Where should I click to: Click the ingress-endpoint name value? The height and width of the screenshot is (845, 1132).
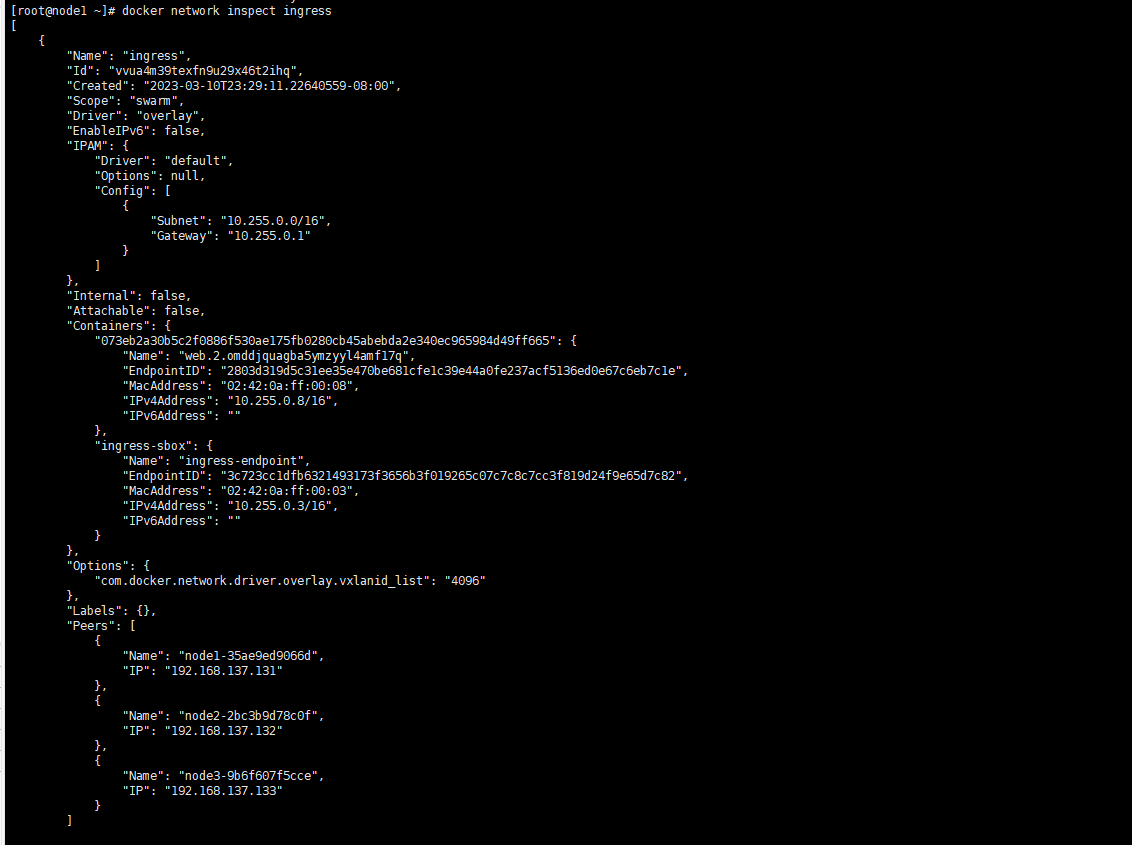tap(244, 461)
